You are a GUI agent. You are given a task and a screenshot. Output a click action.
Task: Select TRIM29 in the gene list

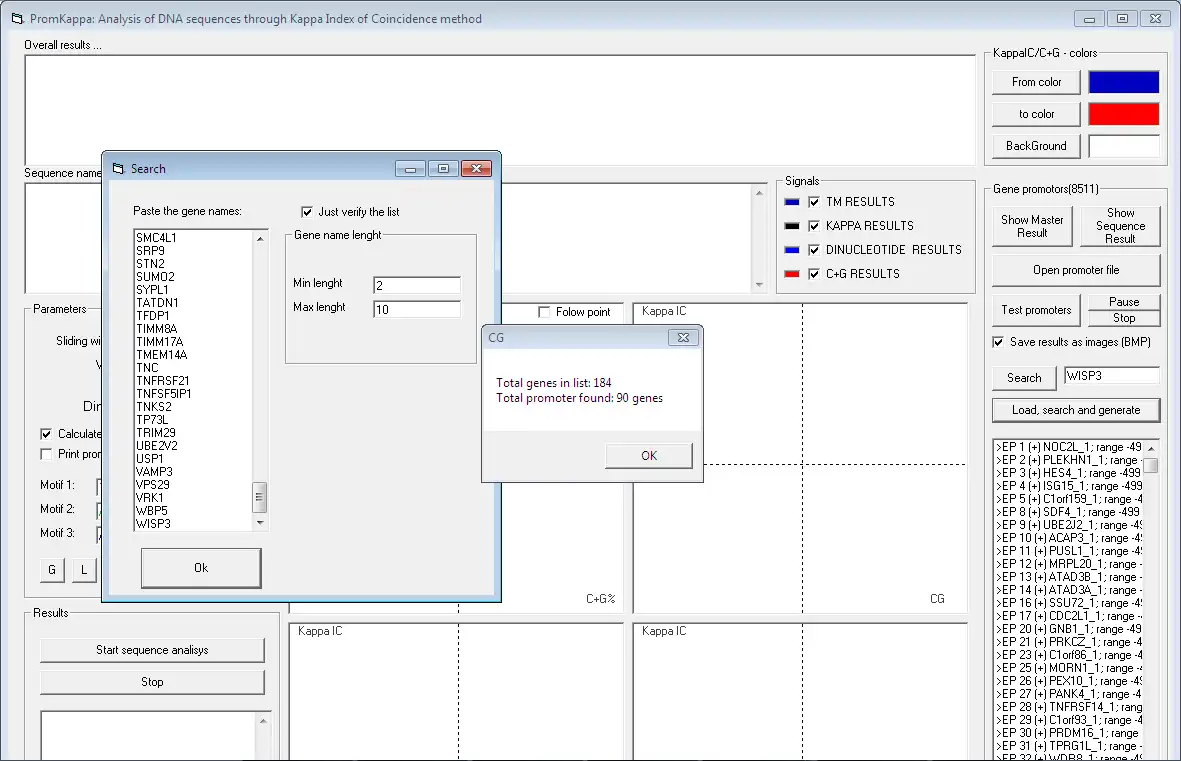point(156,433)
